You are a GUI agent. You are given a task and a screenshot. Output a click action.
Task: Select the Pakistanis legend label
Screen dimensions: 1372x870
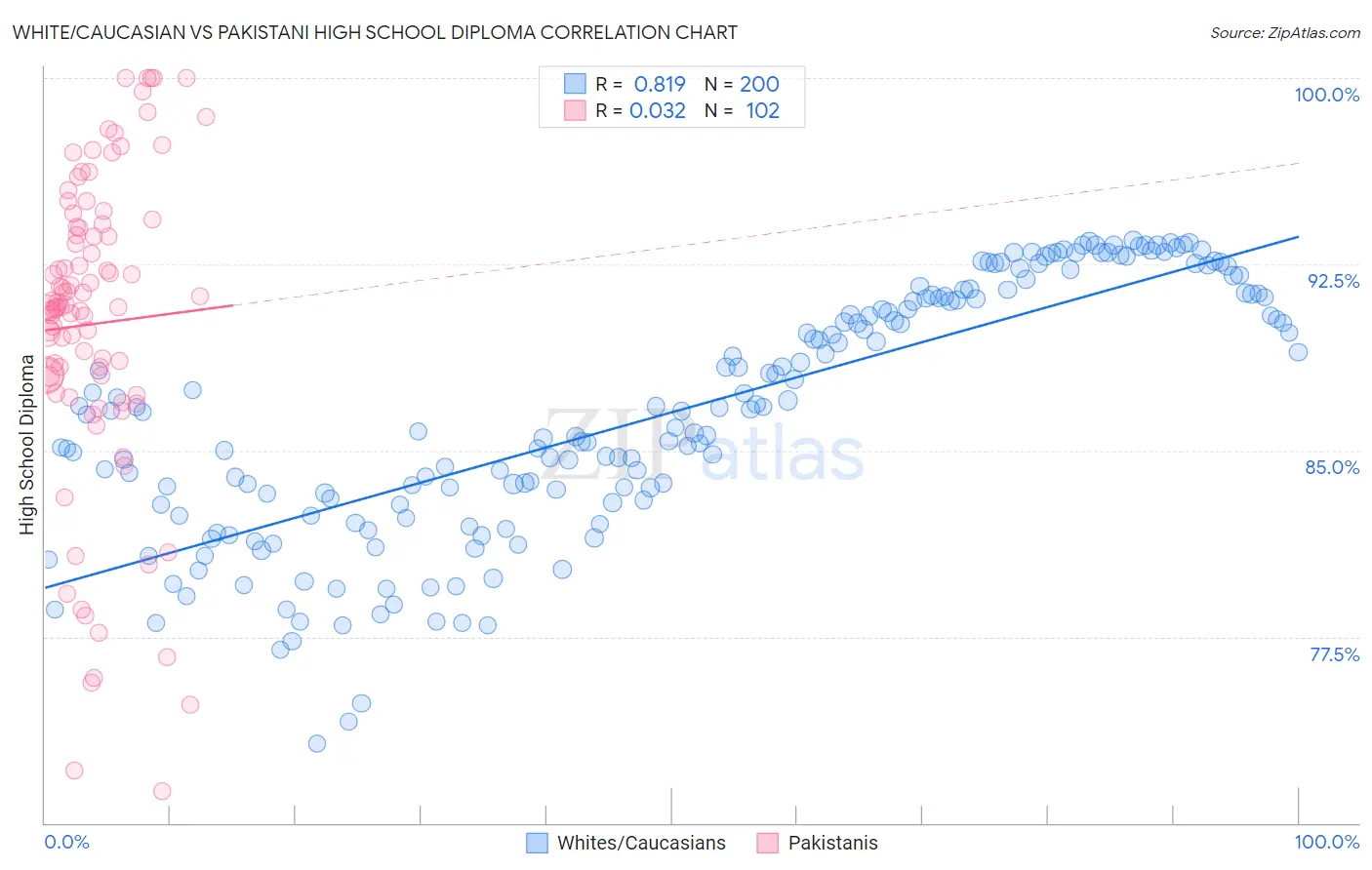click(x=832, y=843)
